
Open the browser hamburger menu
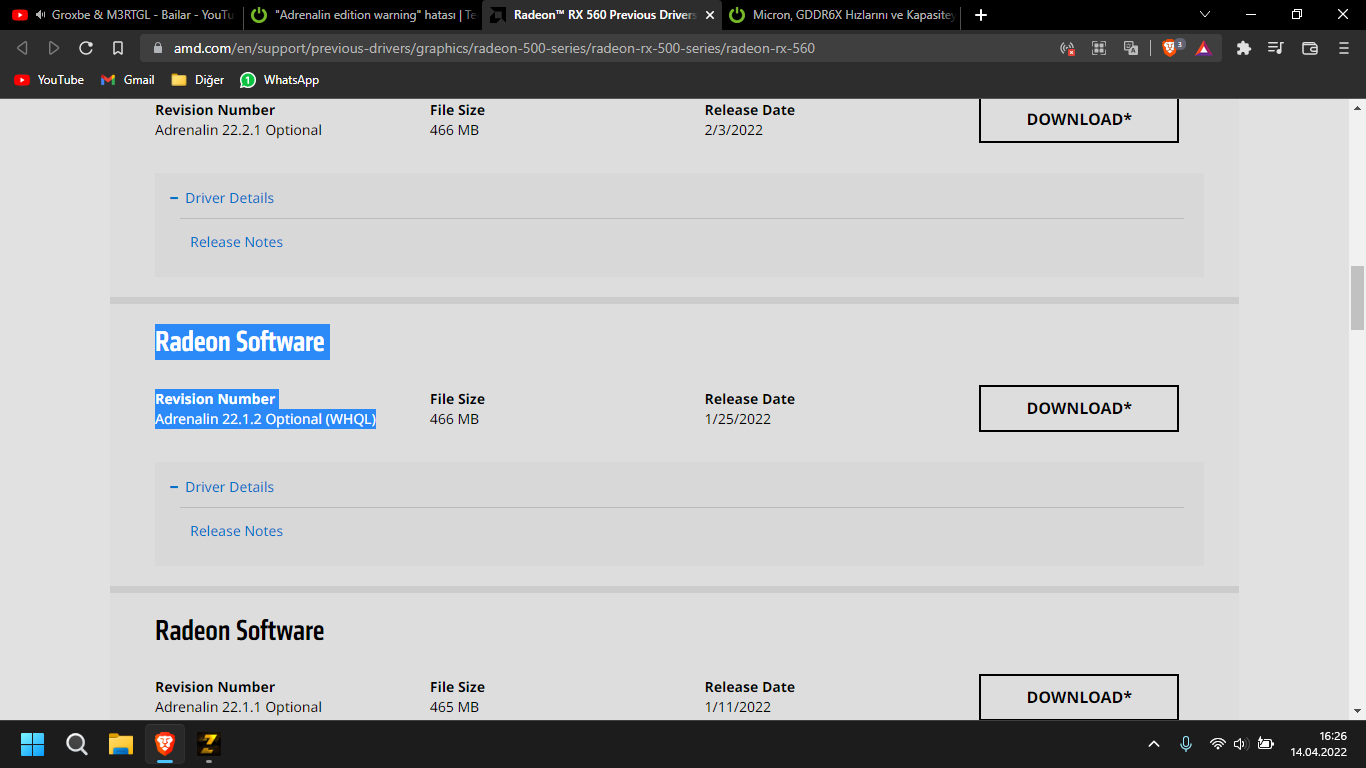(x=1342, y=48)
